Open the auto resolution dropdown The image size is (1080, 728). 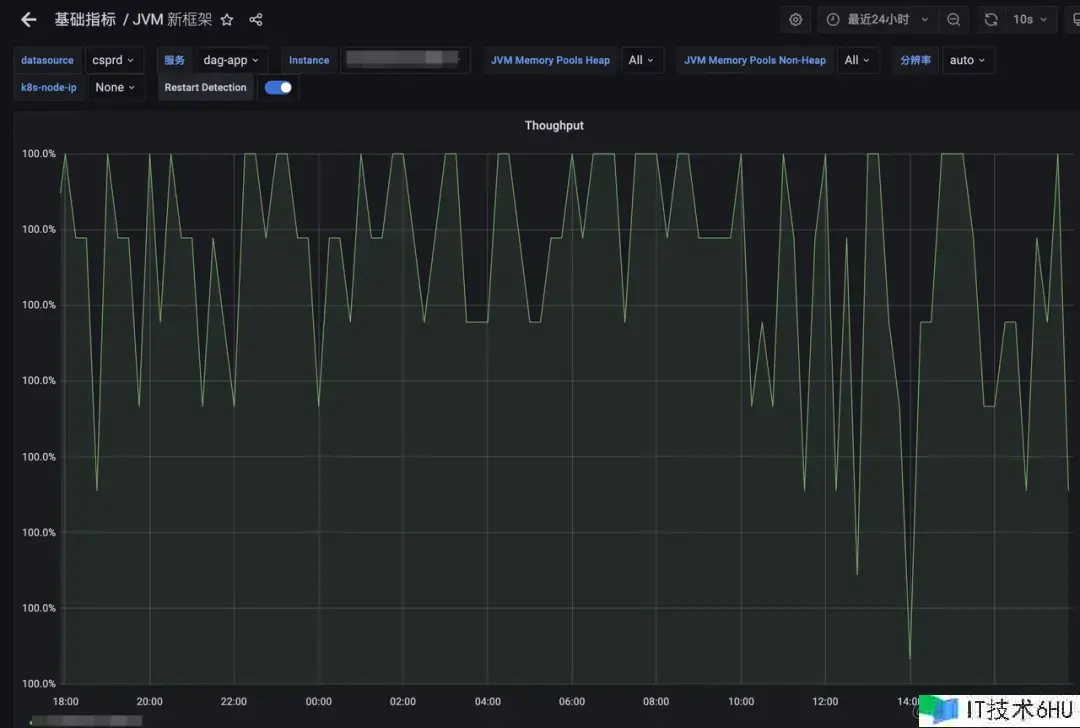click(967, 60)
